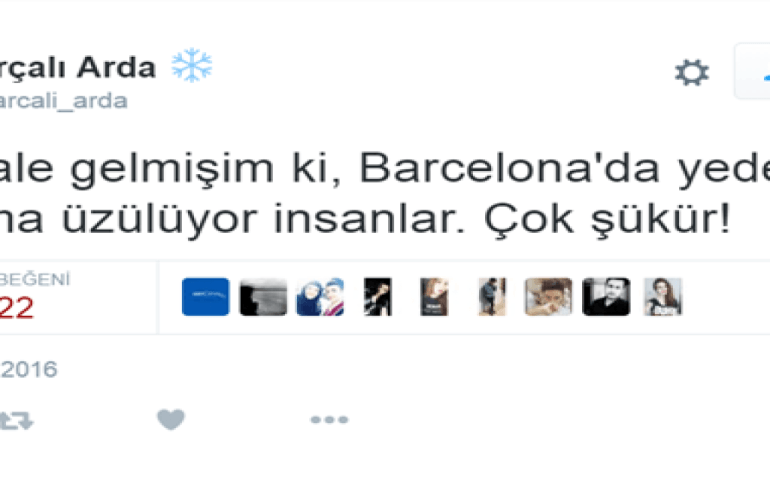Open the two women in headscarves avatar
Image resolution: width=770 pixels, height=485 pixels.
coord(320,296)
